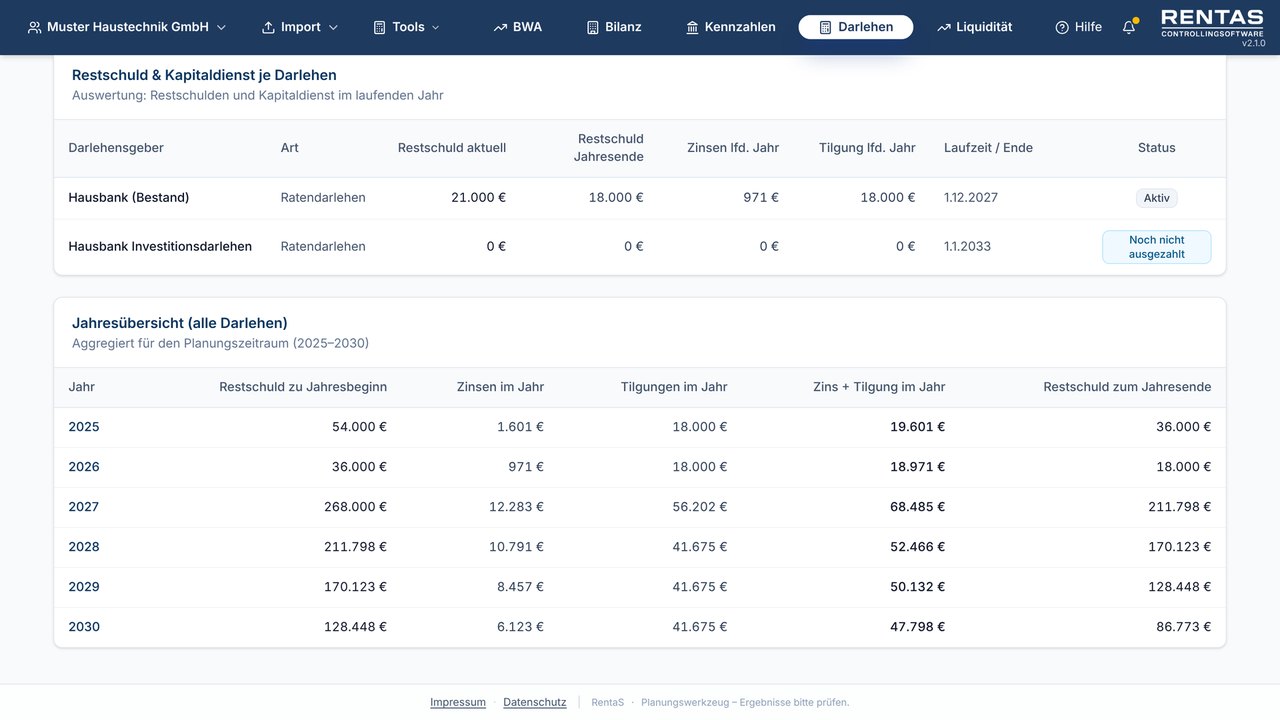Select the Liquidität tab
The height and width of the screenshot is (720, 1280).
click(x=974, y=27)
